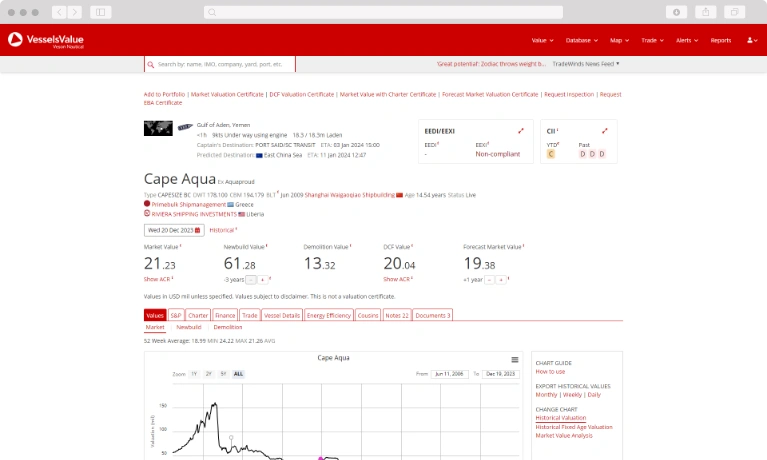
Task: Expand the EEDI/EEXI panel
Action: click(521, 131)
